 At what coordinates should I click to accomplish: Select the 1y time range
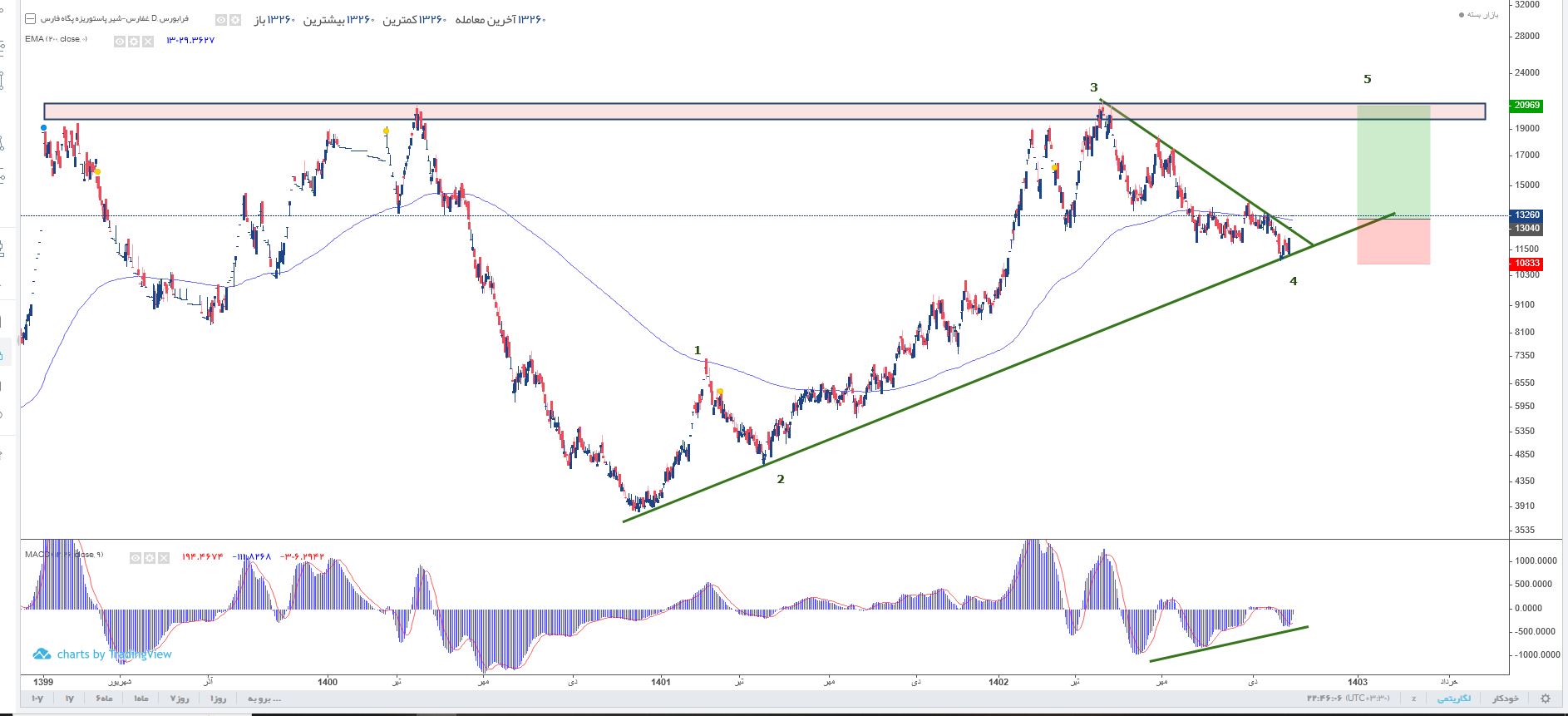tap(70, 699)
